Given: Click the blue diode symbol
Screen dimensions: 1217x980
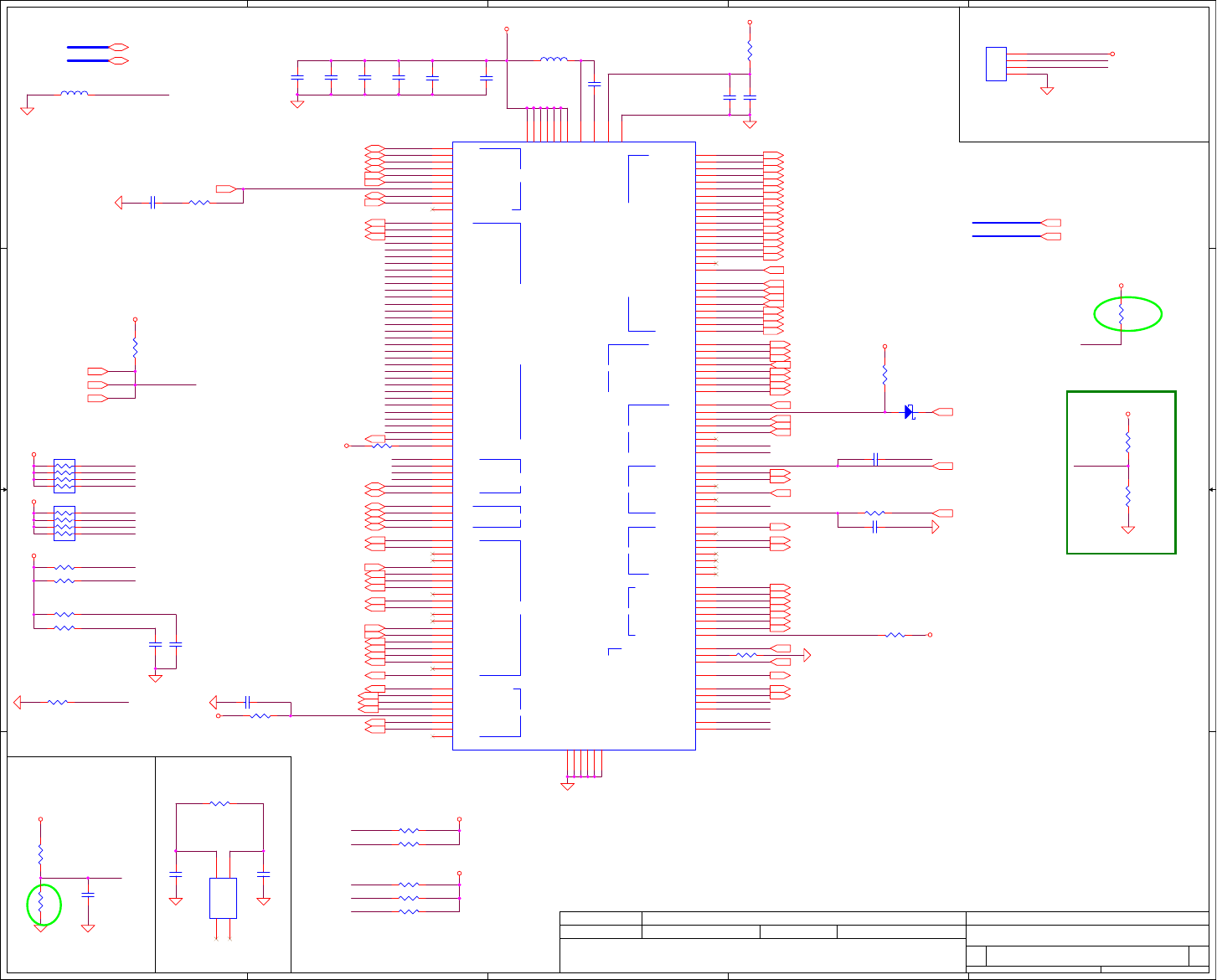Looking at the screenshot, I should coord(910,412).
